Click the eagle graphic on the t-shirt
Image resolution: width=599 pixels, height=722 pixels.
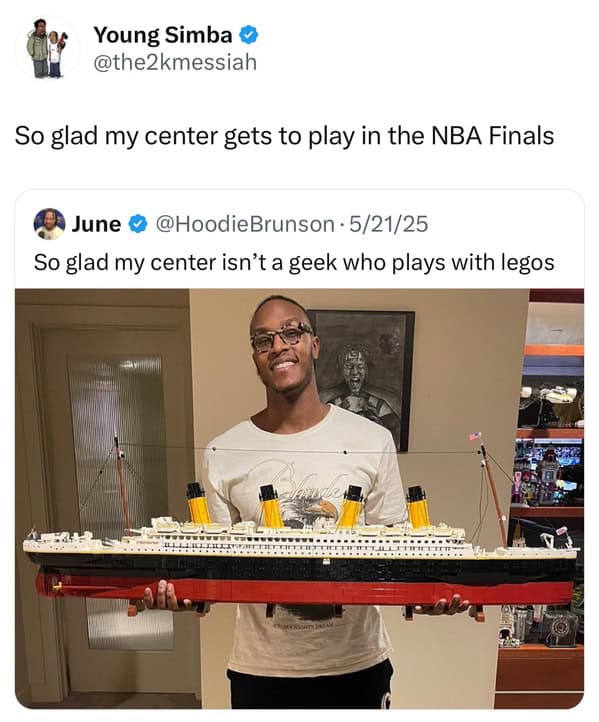click(x=313, y=512)
